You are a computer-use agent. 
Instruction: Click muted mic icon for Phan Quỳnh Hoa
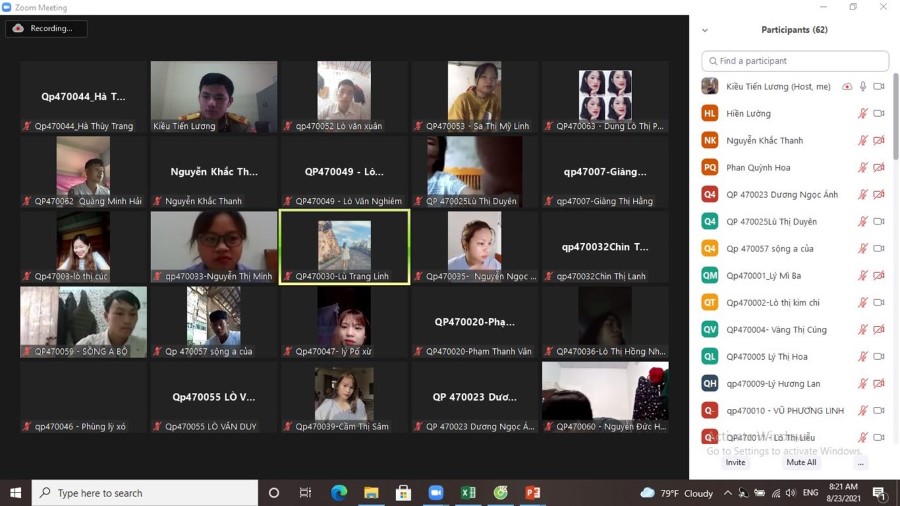[x=863, y=168]
